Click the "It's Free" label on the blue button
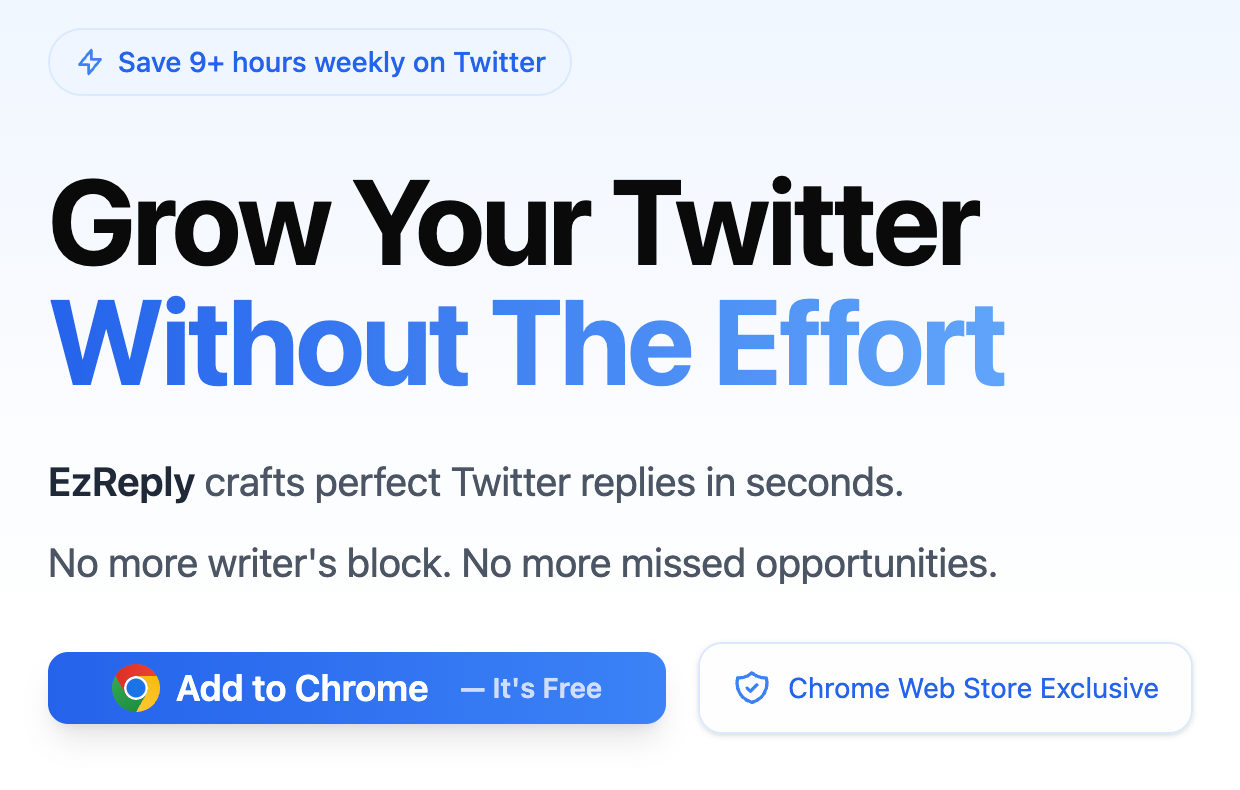 pos(531,688)
